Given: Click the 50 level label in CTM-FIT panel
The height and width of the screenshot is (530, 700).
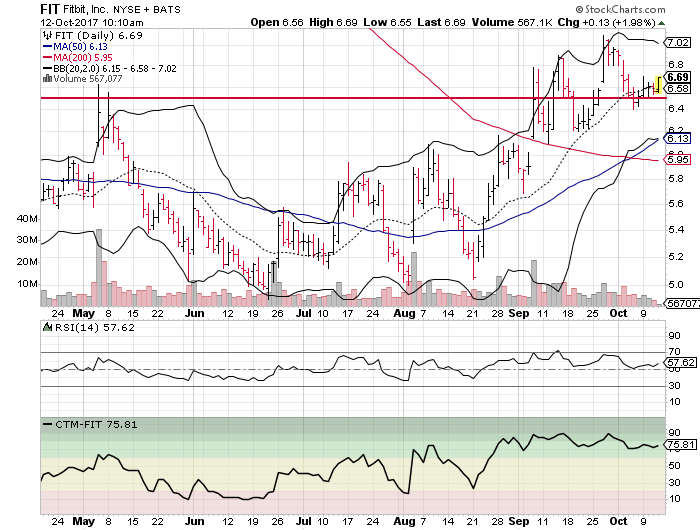Looking at the screenshot, I should tap(674, 465).
